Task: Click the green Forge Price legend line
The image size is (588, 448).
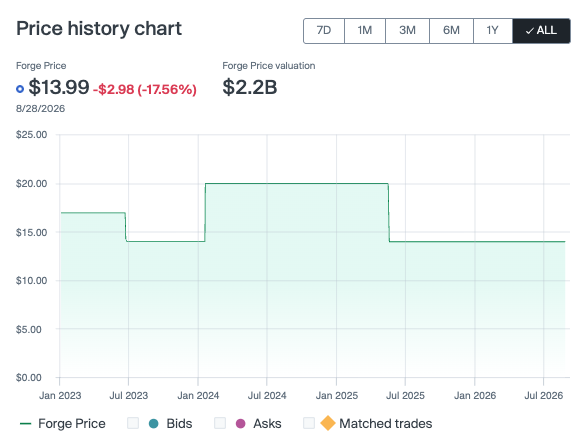Action: coord(25,424)
